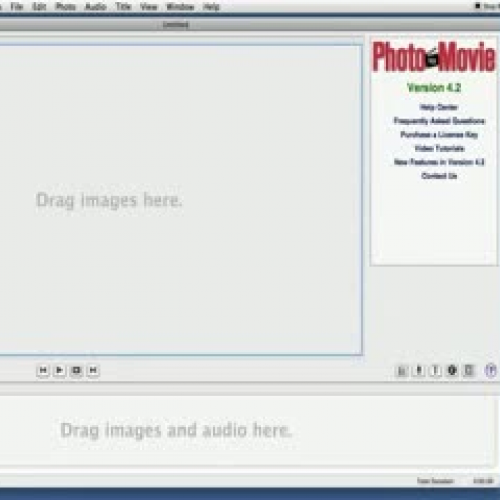Open New Features in Version 4.2 link
Image resolution: width=500 pixels, height=500 pixels.
pyautogui.click(x=439, y=162)
